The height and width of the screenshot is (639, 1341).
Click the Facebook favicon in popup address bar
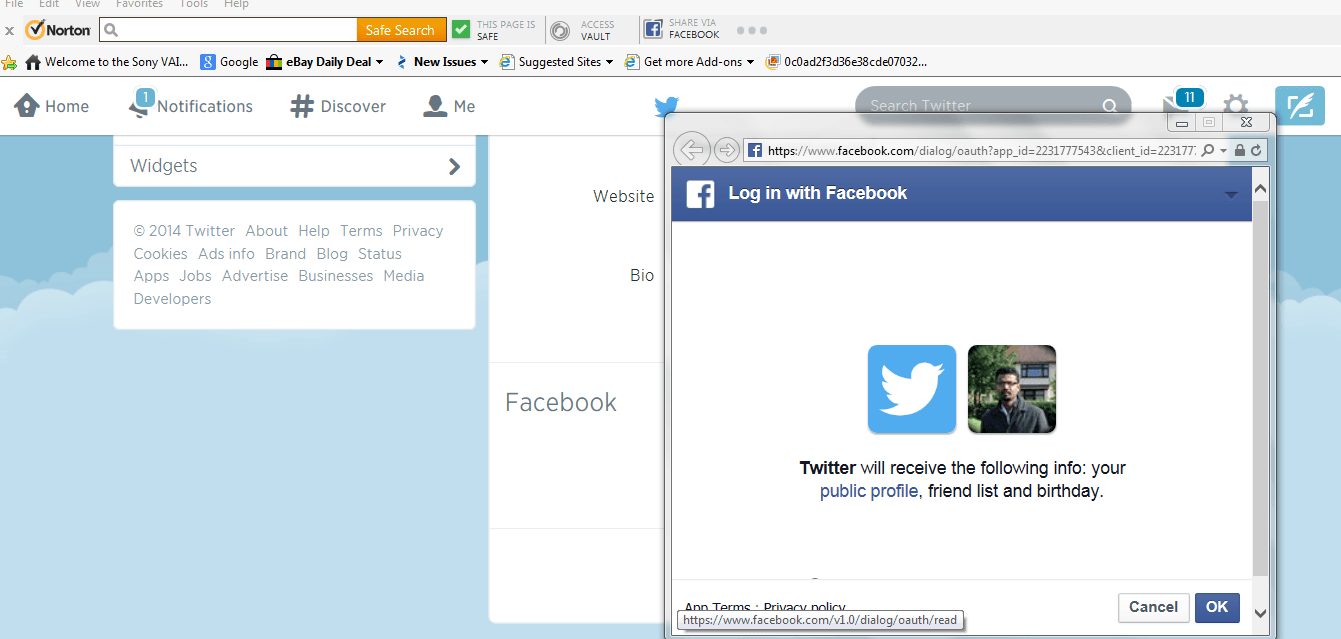click(x=755, y=151)
